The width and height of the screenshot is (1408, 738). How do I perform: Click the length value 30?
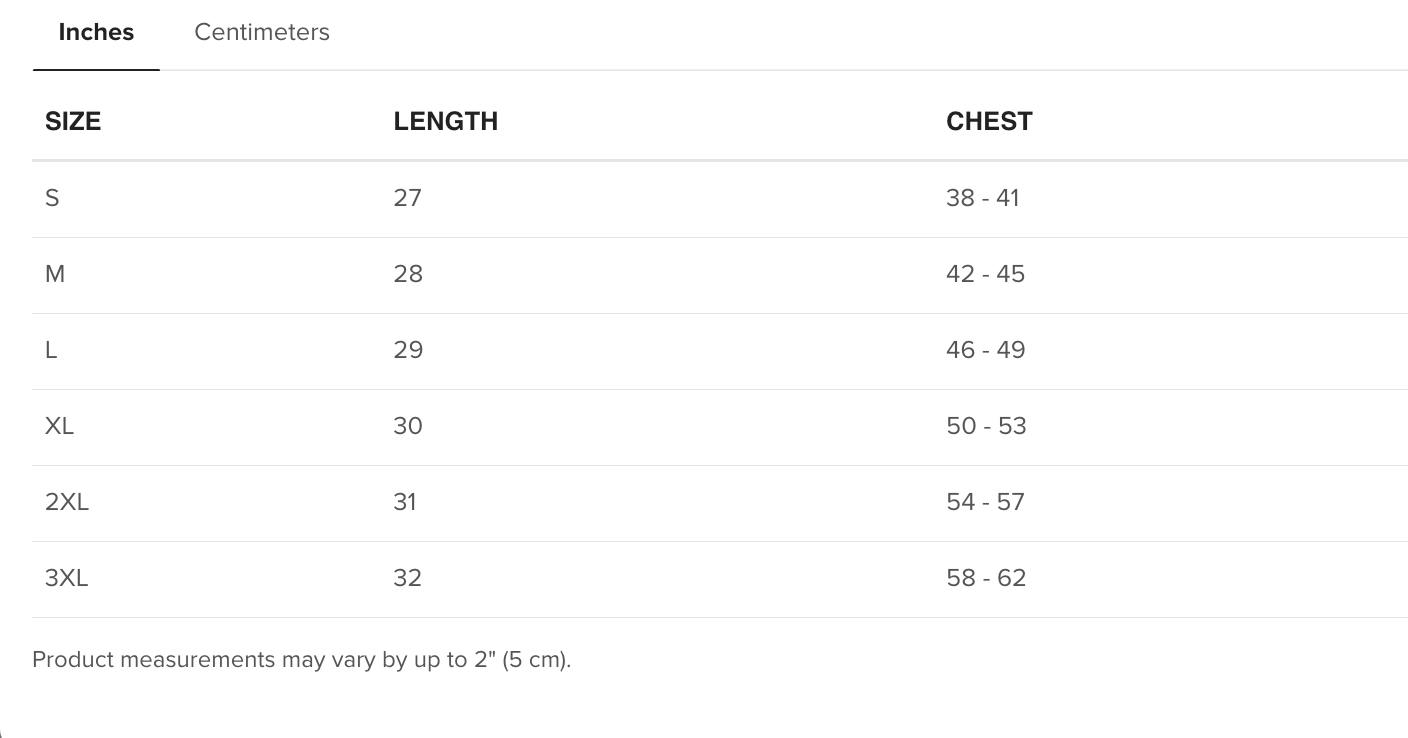click(408, 426)
